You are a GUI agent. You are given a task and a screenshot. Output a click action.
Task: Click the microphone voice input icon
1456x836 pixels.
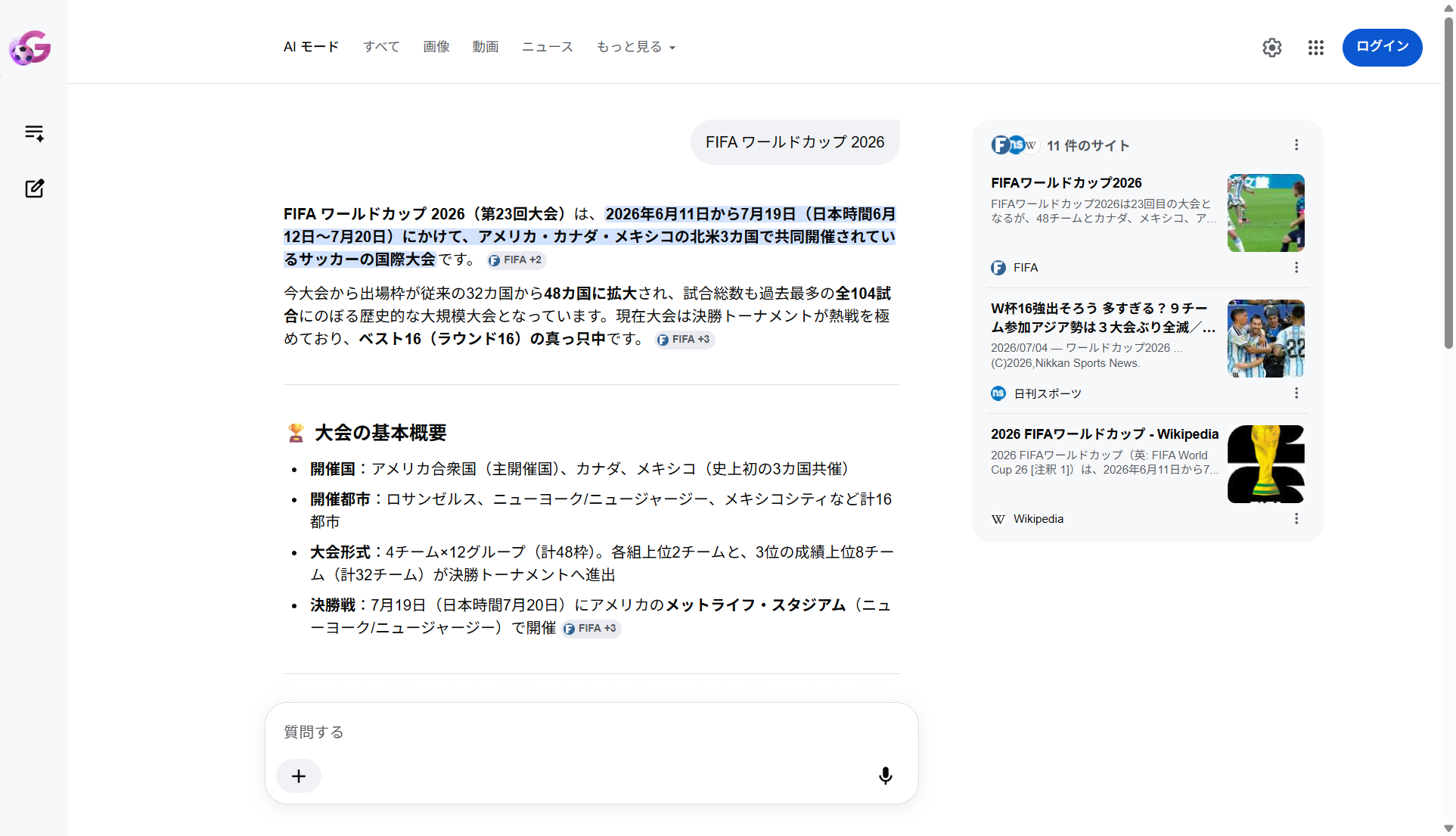pyautogui.click(x=885, y=775)
